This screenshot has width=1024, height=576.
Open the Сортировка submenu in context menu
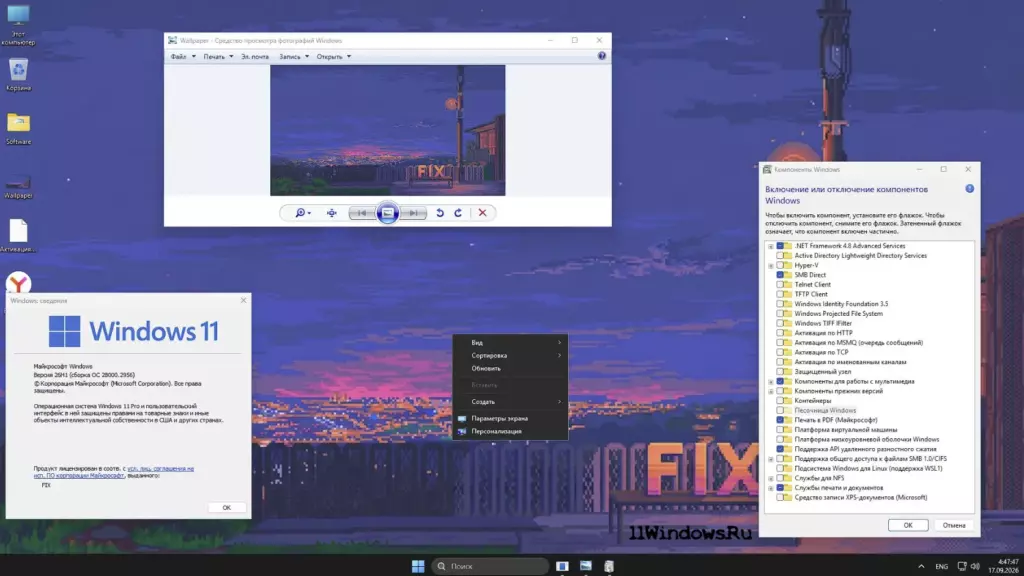[510, 356]
